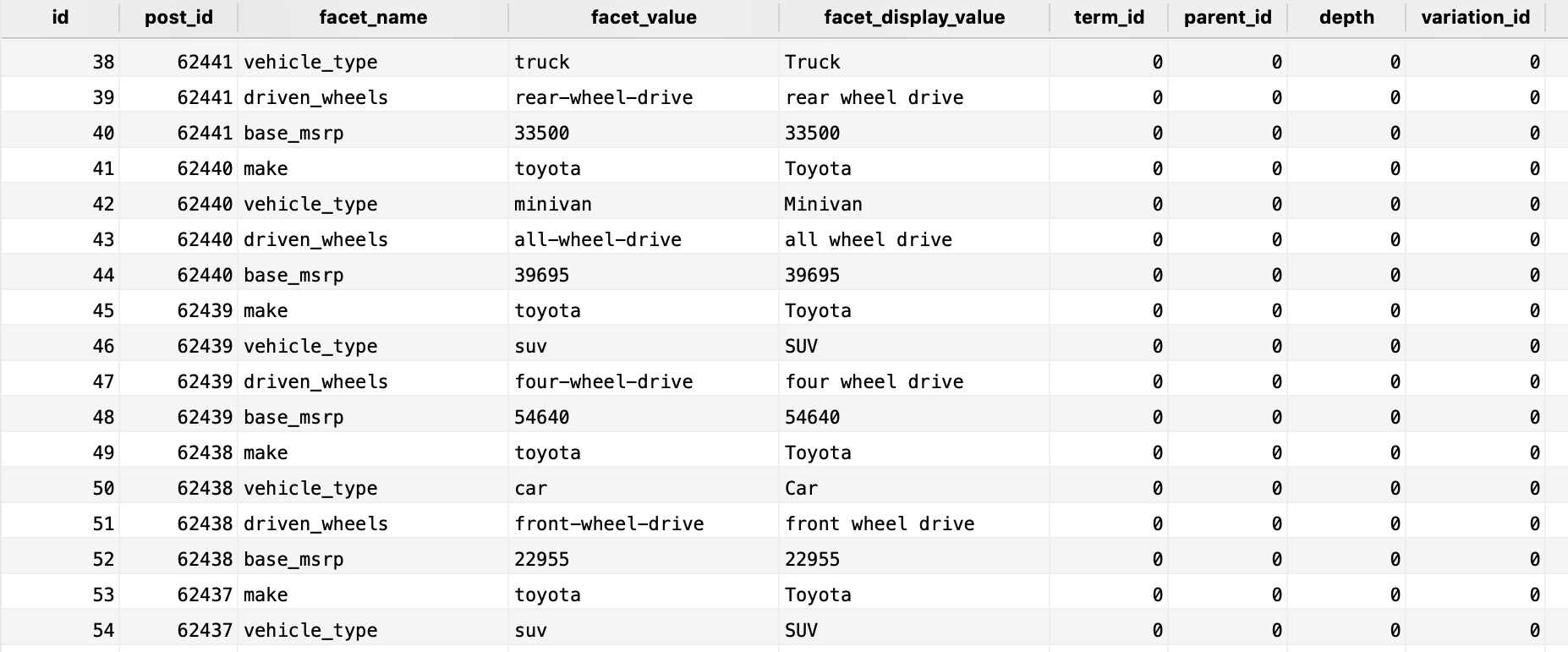The image size is (1568, 652).
Task: Click the base_msrp cell in row 40
Action: (293, 133)
